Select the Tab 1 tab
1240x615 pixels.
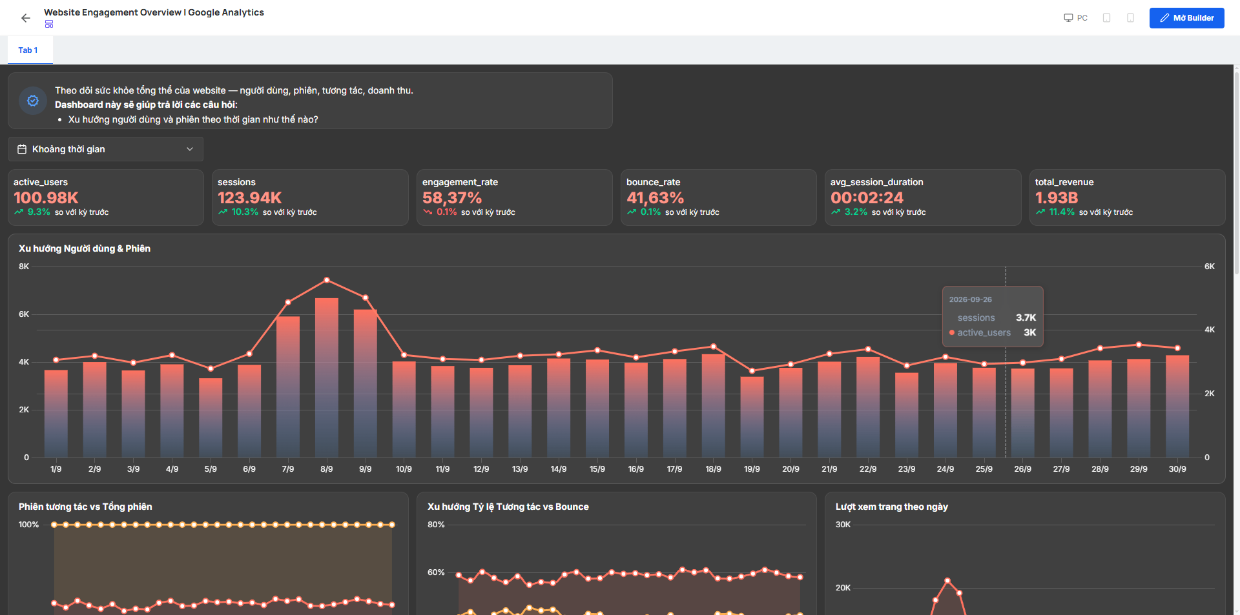click(28, 50)
